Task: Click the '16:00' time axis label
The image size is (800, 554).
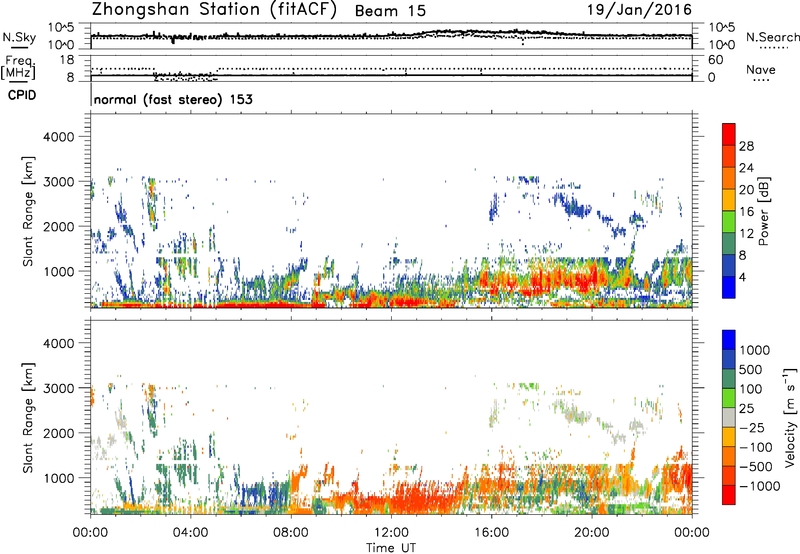Action: point(491,533)
